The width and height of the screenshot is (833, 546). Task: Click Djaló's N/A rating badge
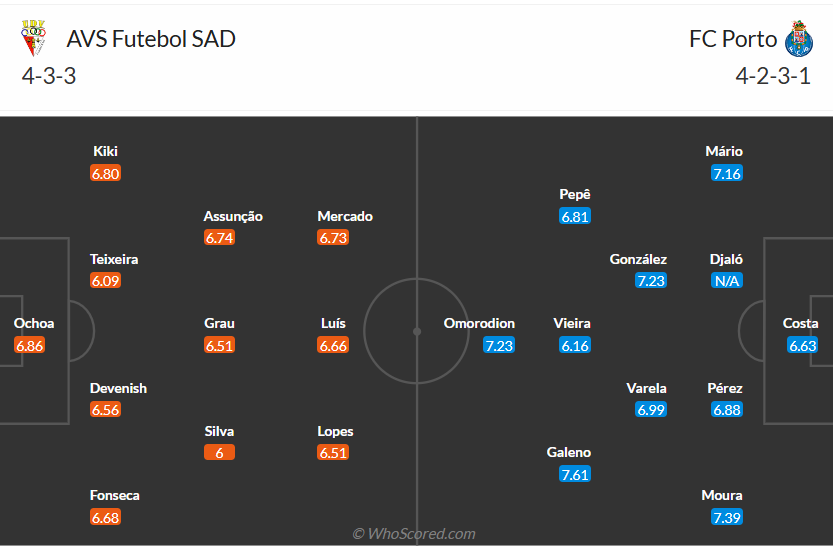pos(726,281)
